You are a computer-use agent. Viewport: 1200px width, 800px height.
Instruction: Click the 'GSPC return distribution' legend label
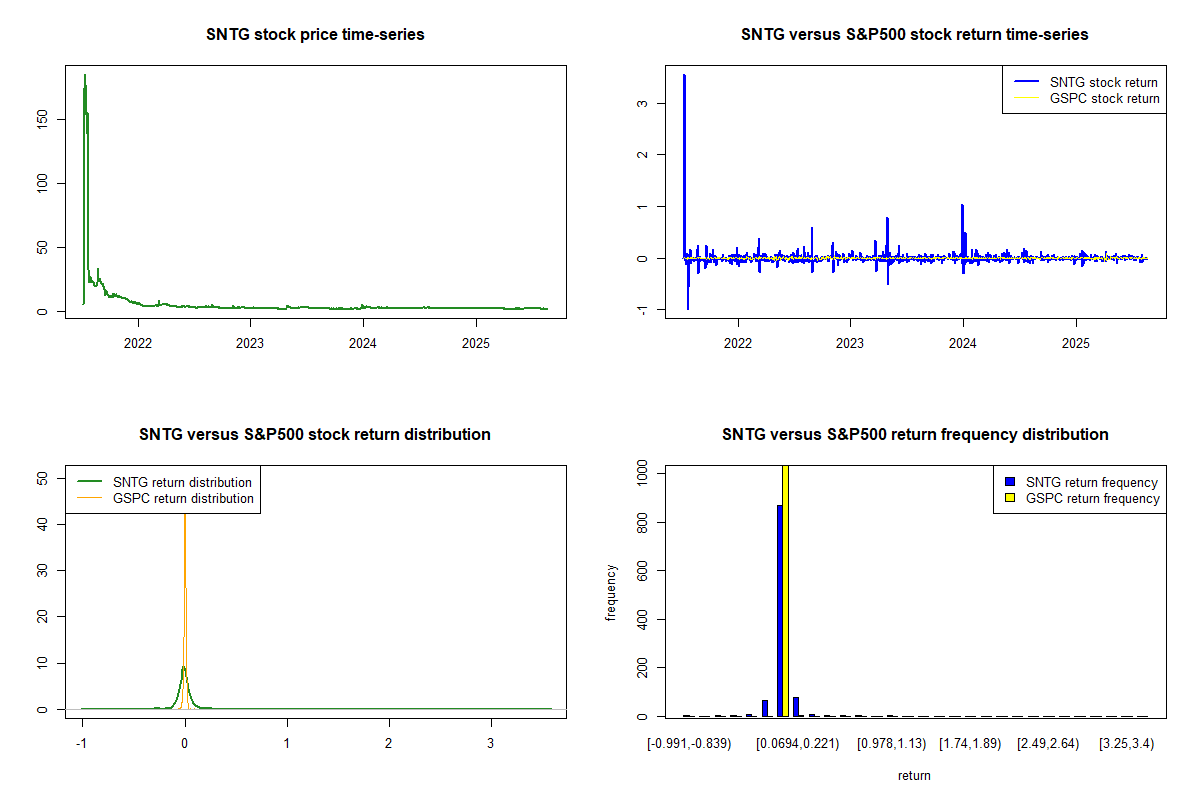[183, 498]
